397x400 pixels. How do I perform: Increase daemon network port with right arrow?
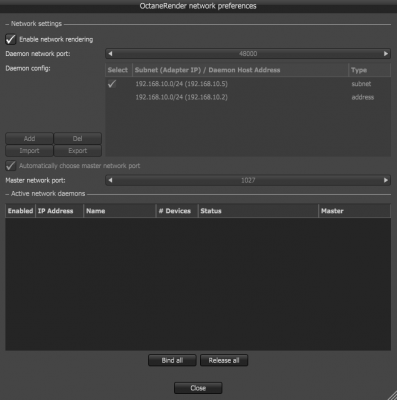click(x=386, y=54)
